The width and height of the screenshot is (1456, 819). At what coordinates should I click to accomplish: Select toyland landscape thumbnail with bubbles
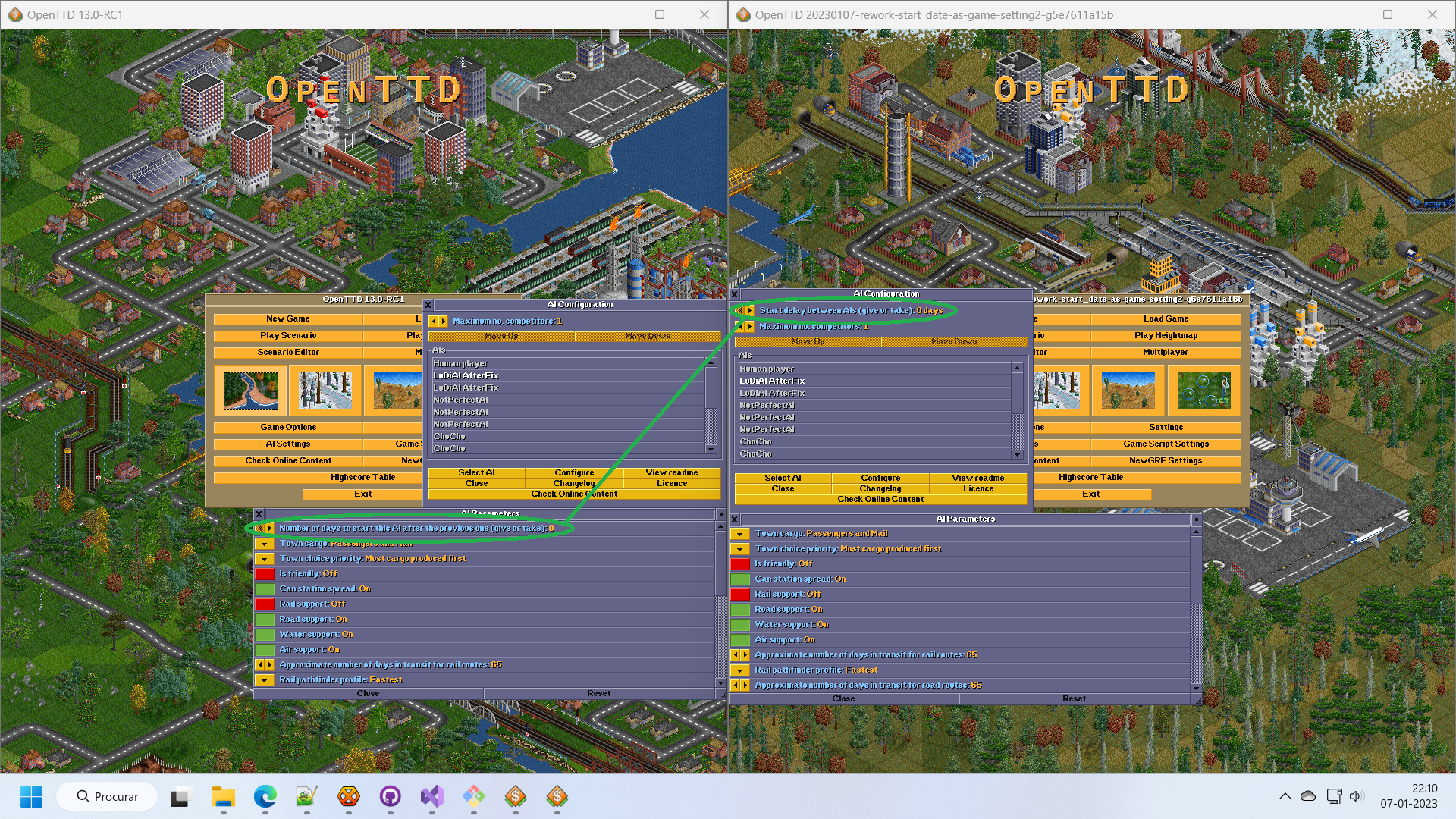[x=1203, y=391]
